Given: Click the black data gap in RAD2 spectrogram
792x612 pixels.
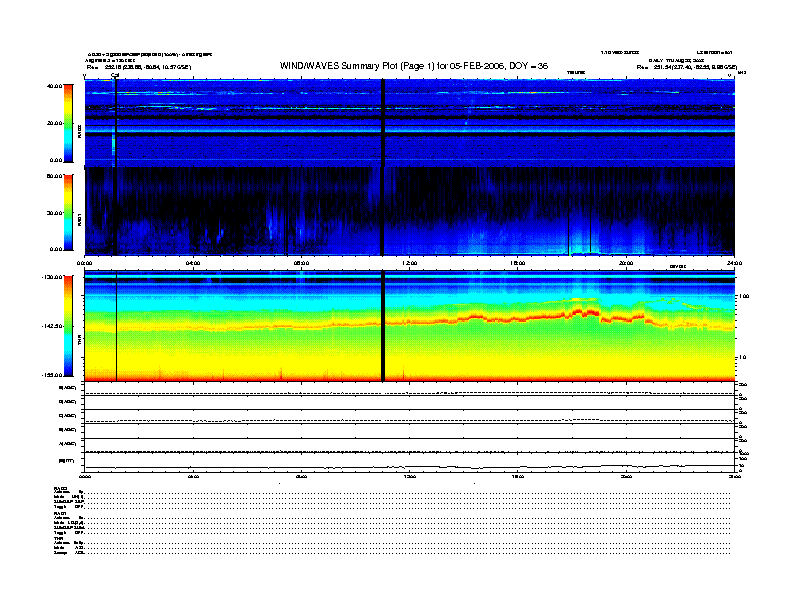Looking at the screenshot, I should (383, 123).
